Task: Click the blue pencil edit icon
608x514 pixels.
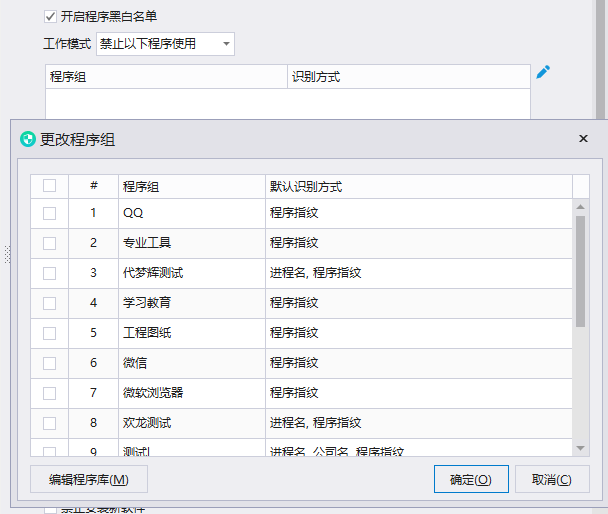Action: click(543, 72)
